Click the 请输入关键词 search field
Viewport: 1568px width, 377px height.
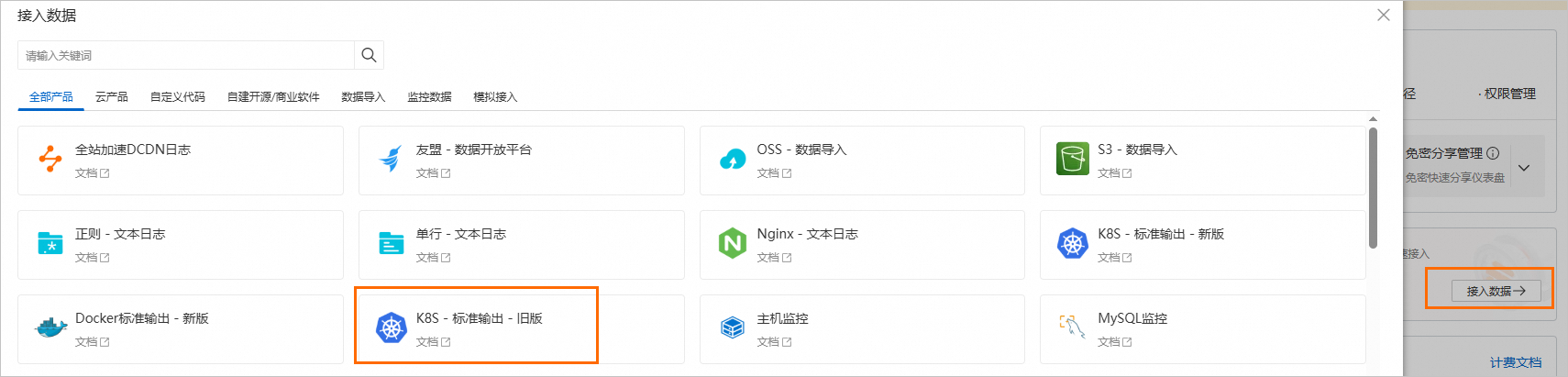pos(183,55)
